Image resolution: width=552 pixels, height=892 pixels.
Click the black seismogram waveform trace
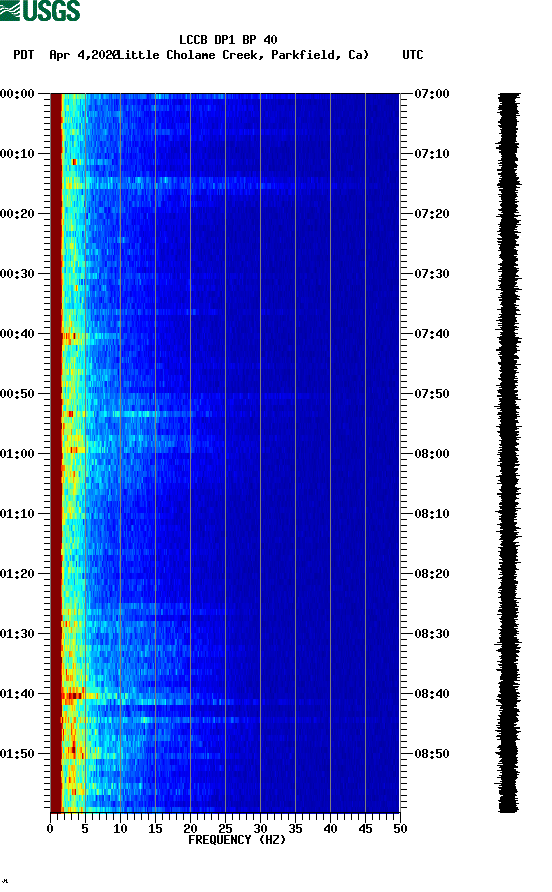point(508,452)
